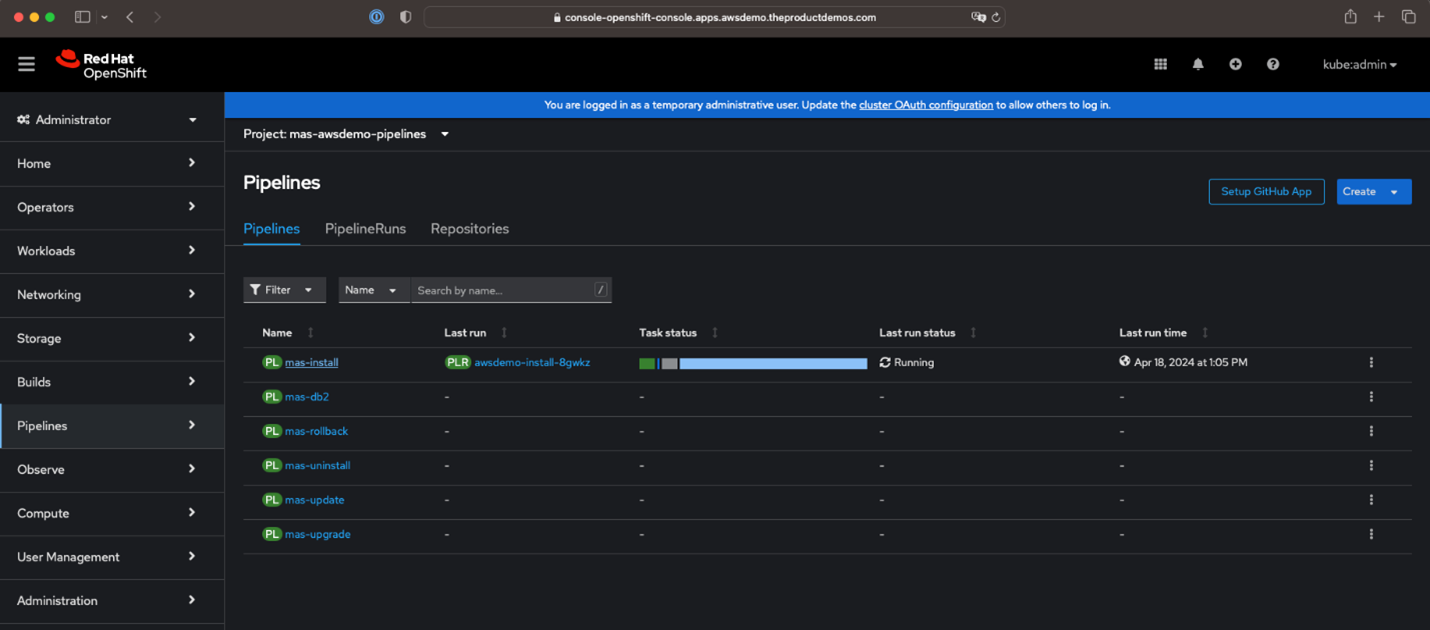This screenshot has width=1430, height=630.
Task: Expand the Create button dropdown arrow
Action: click(x=1395, y=191)
